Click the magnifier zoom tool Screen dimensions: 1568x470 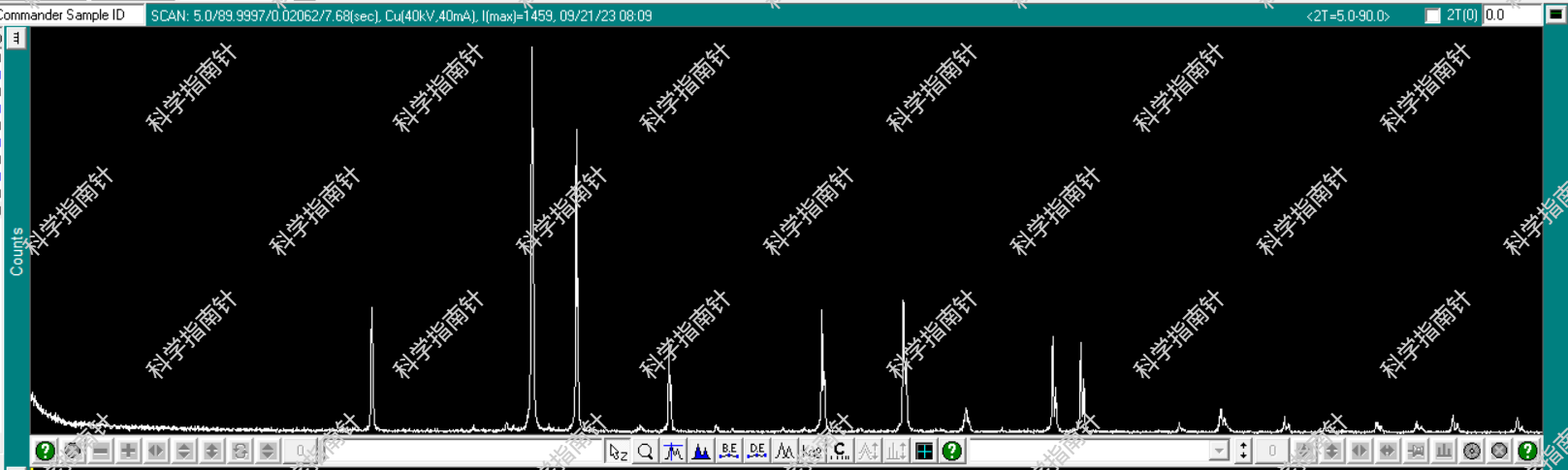point(645,452)
